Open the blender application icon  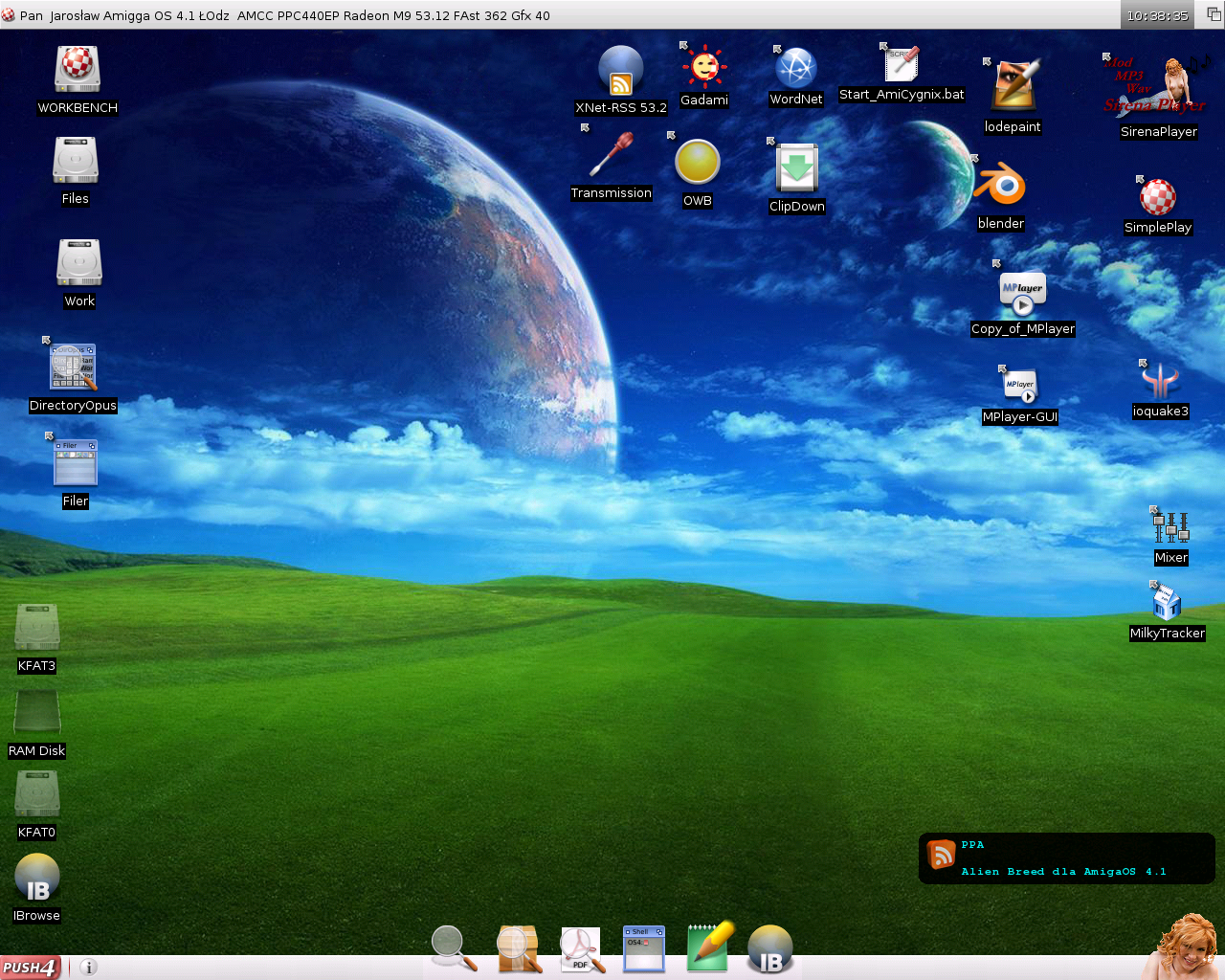pos(1001,185)
